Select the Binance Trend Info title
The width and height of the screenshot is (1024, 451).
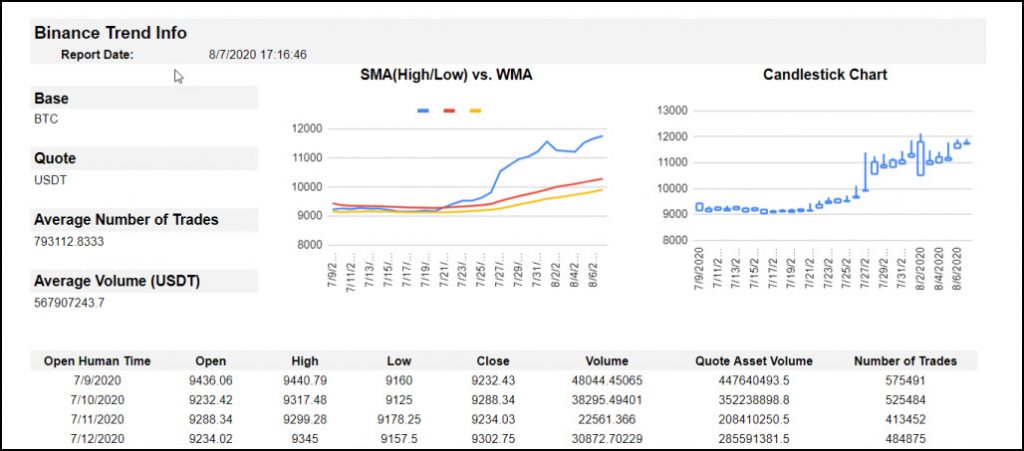click(110, 33)
